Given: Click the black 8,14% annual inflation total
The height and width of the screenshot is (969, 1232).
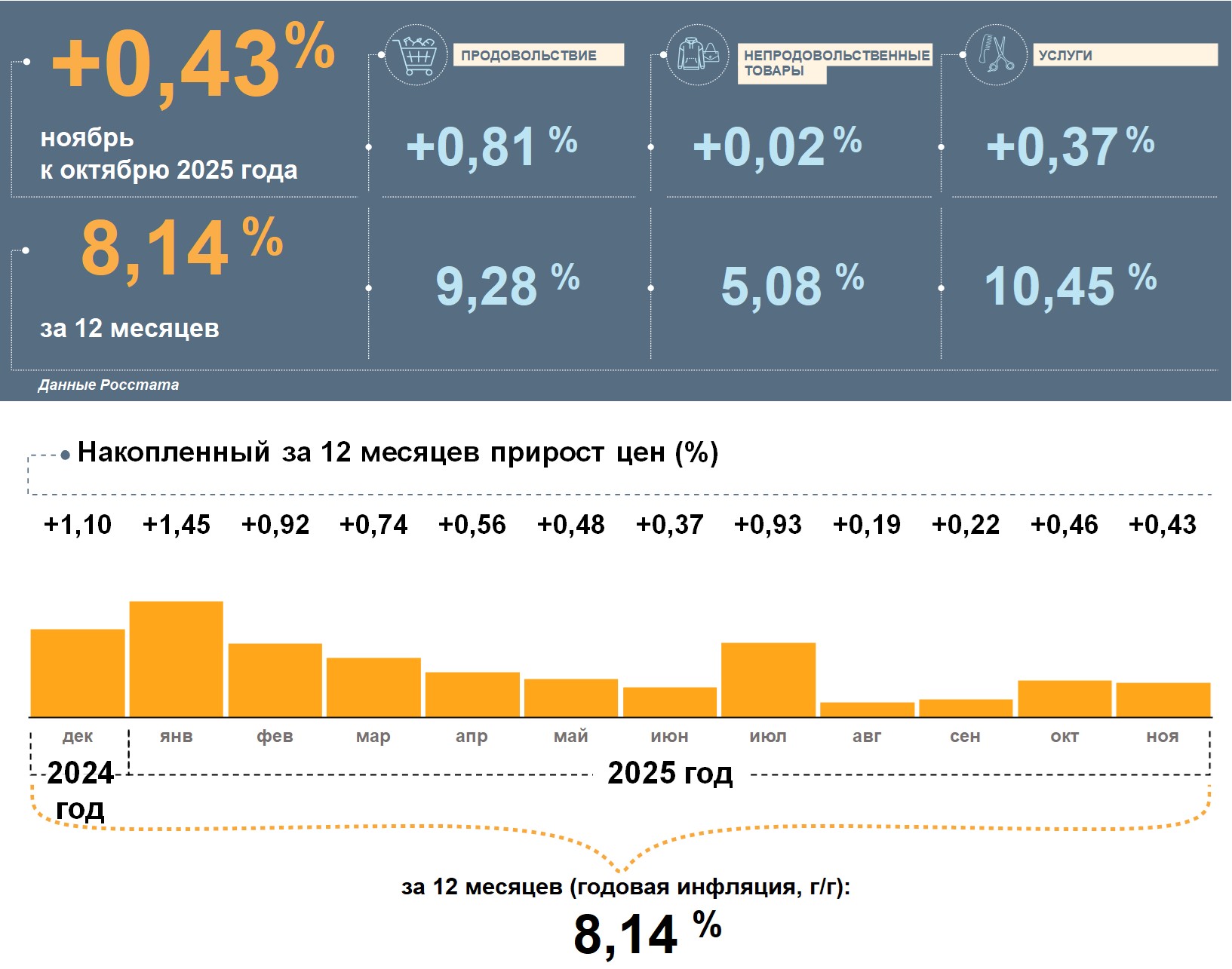Looking at the screenshot, I should 647,933.
